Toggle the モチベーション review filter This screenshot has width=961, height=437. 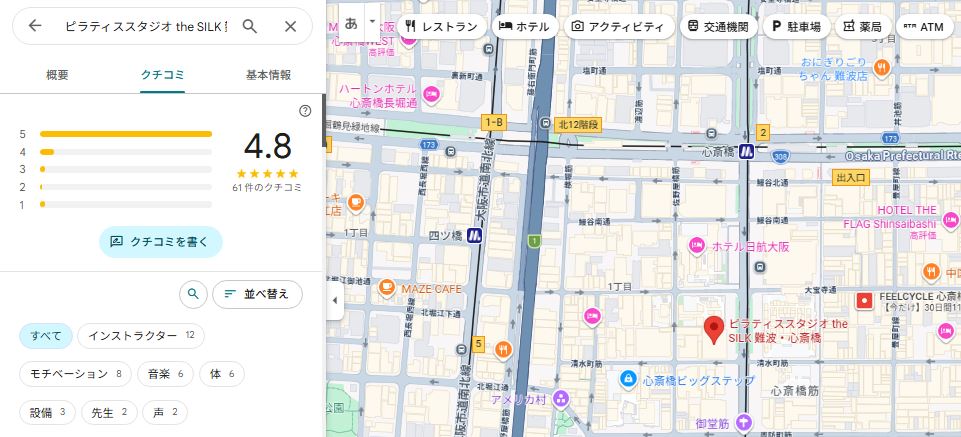click(75, 374)
